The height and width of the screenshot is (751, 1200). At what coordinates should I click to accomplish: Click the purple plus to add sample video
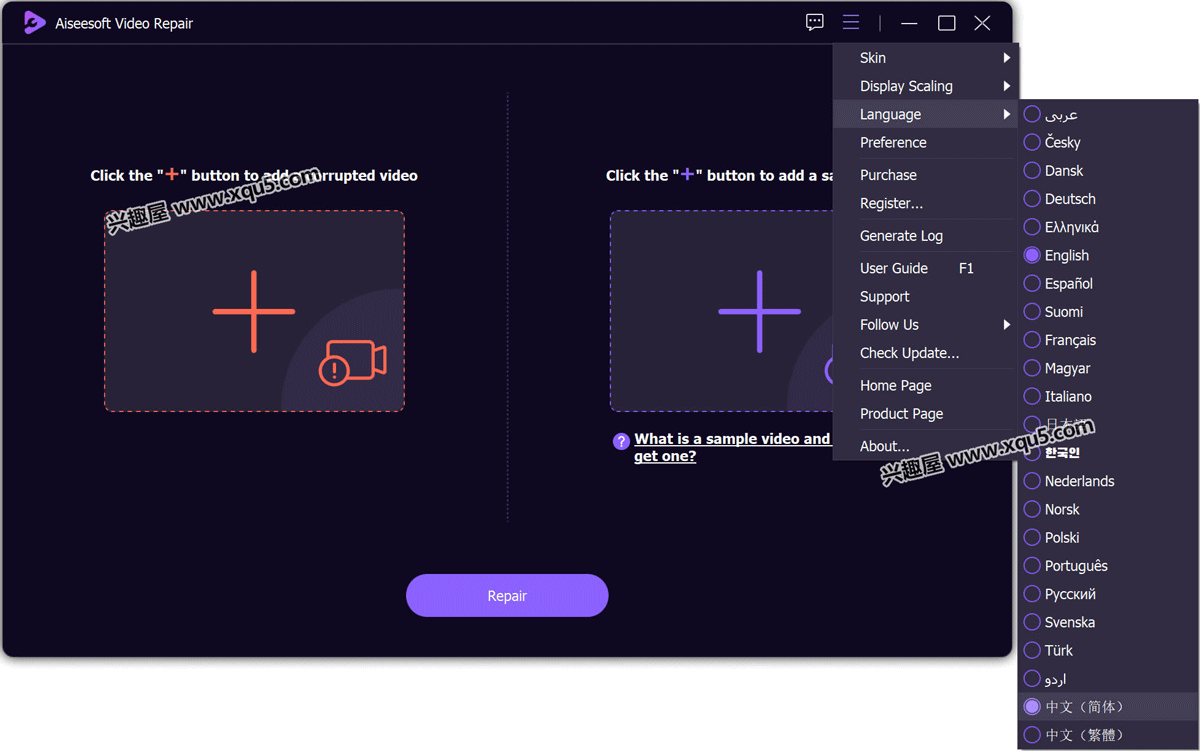760,311
